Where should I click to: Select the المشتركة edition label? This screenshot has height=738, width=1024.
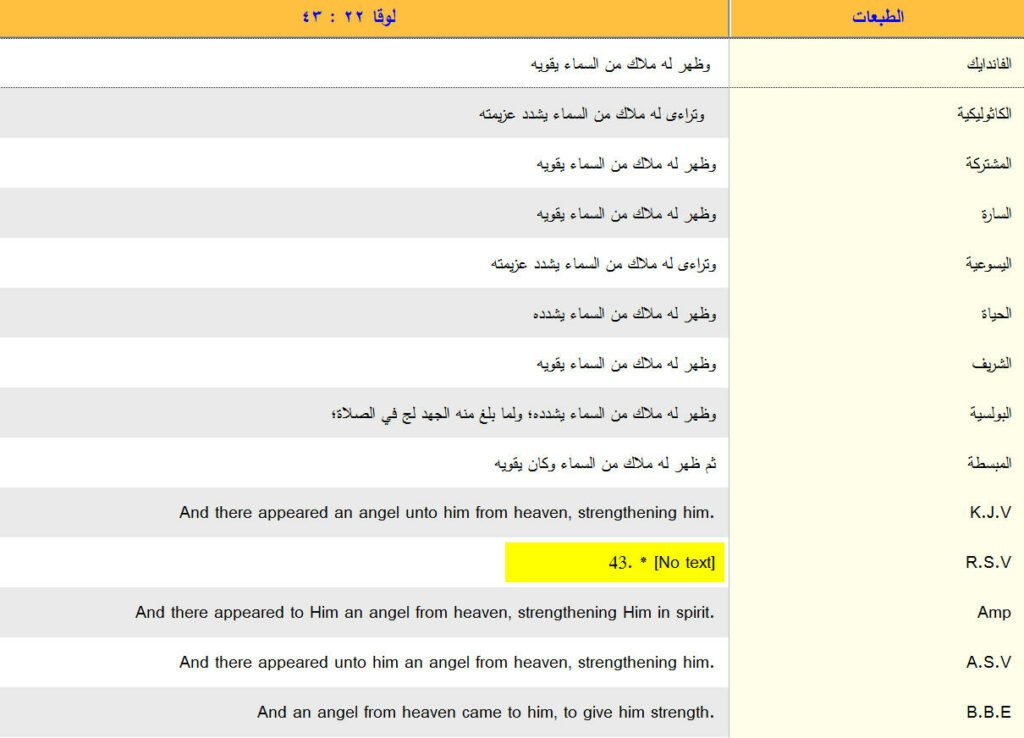coord(988,164)
